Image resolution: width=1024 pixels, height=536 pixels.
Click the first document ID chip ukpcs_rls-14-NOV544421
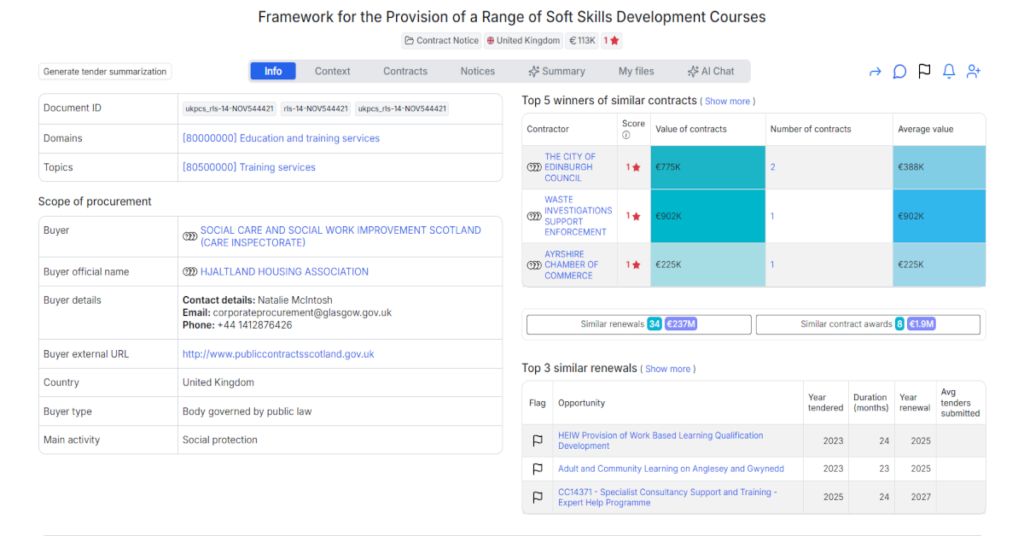229,109
